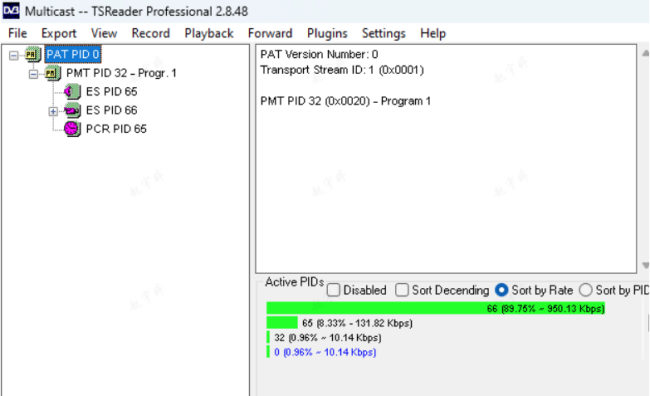
Task: Click the PID 65 bandwidth bar
Action: click(x=282, y=323)
